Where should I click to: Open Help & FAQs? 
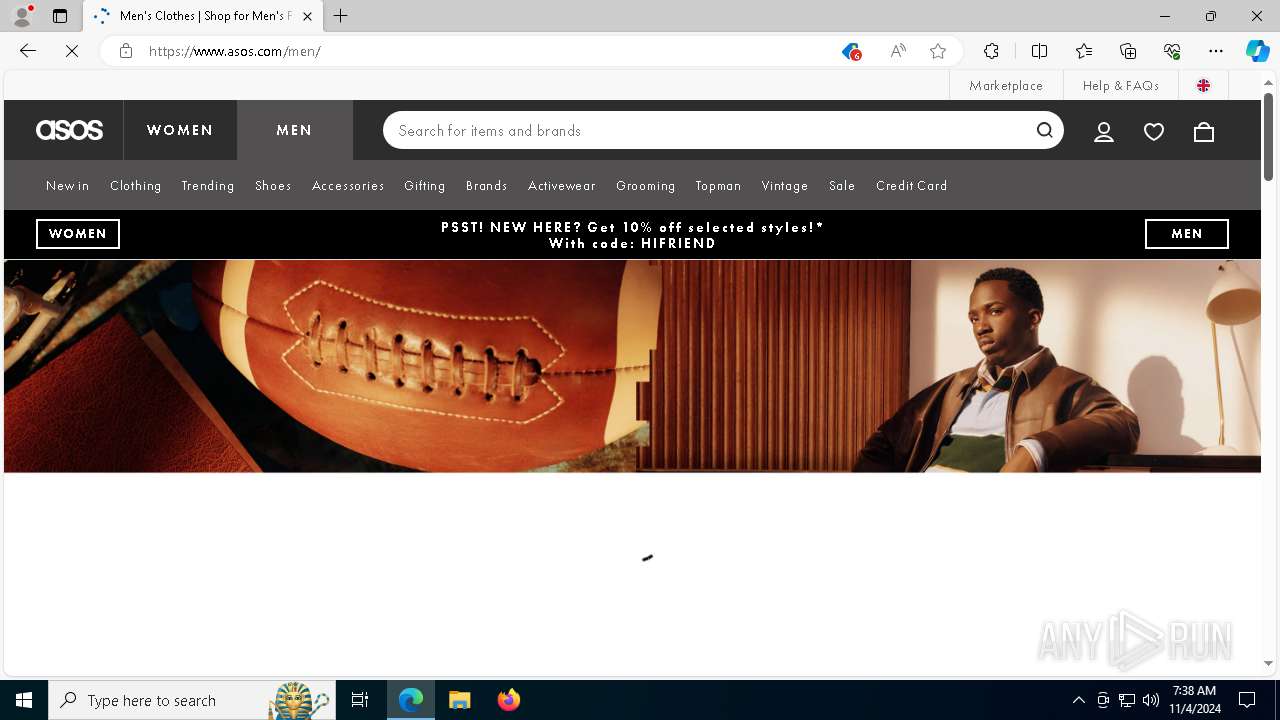(x=1121, y=85)
